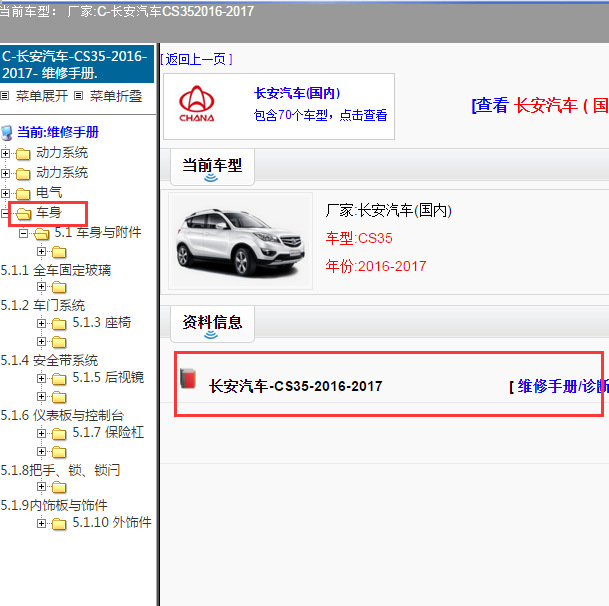Click the folder icon above 5.1.1 全车固定玻璃
Screen dimensions: 609x606
coord(59,252)
